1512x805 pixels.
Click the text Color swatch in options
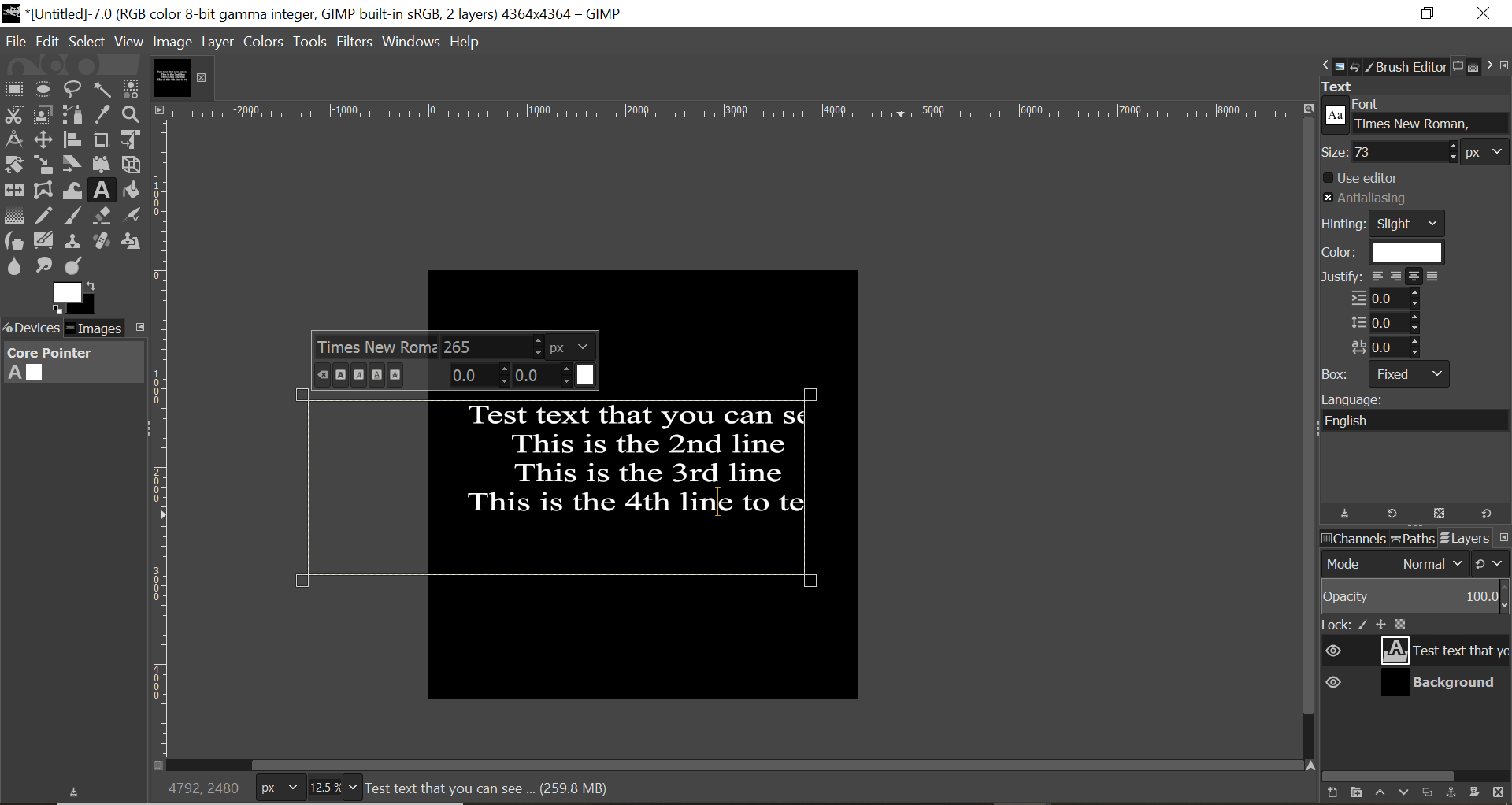[1406, 253]
